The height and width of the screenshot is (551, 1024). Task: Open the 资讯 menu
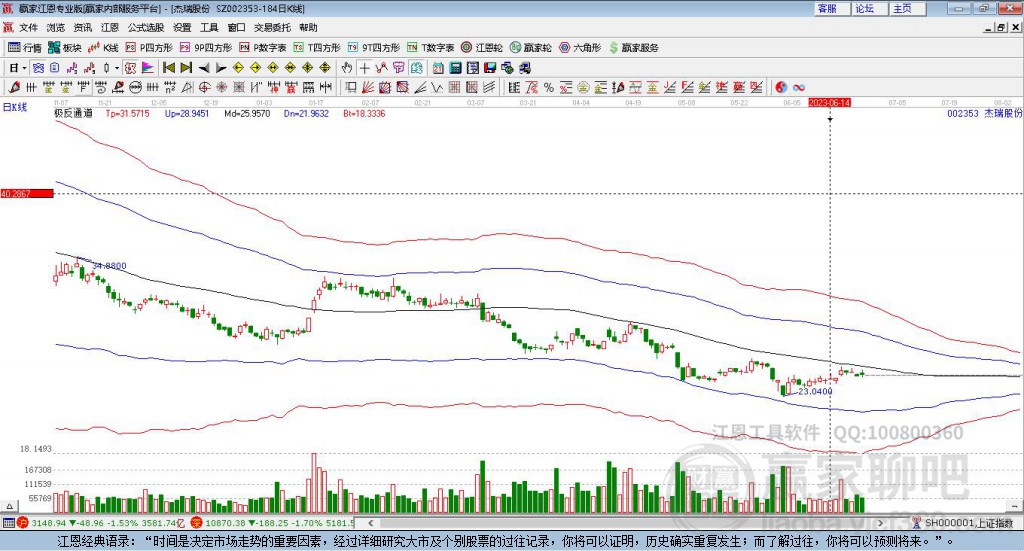(82, 27)
